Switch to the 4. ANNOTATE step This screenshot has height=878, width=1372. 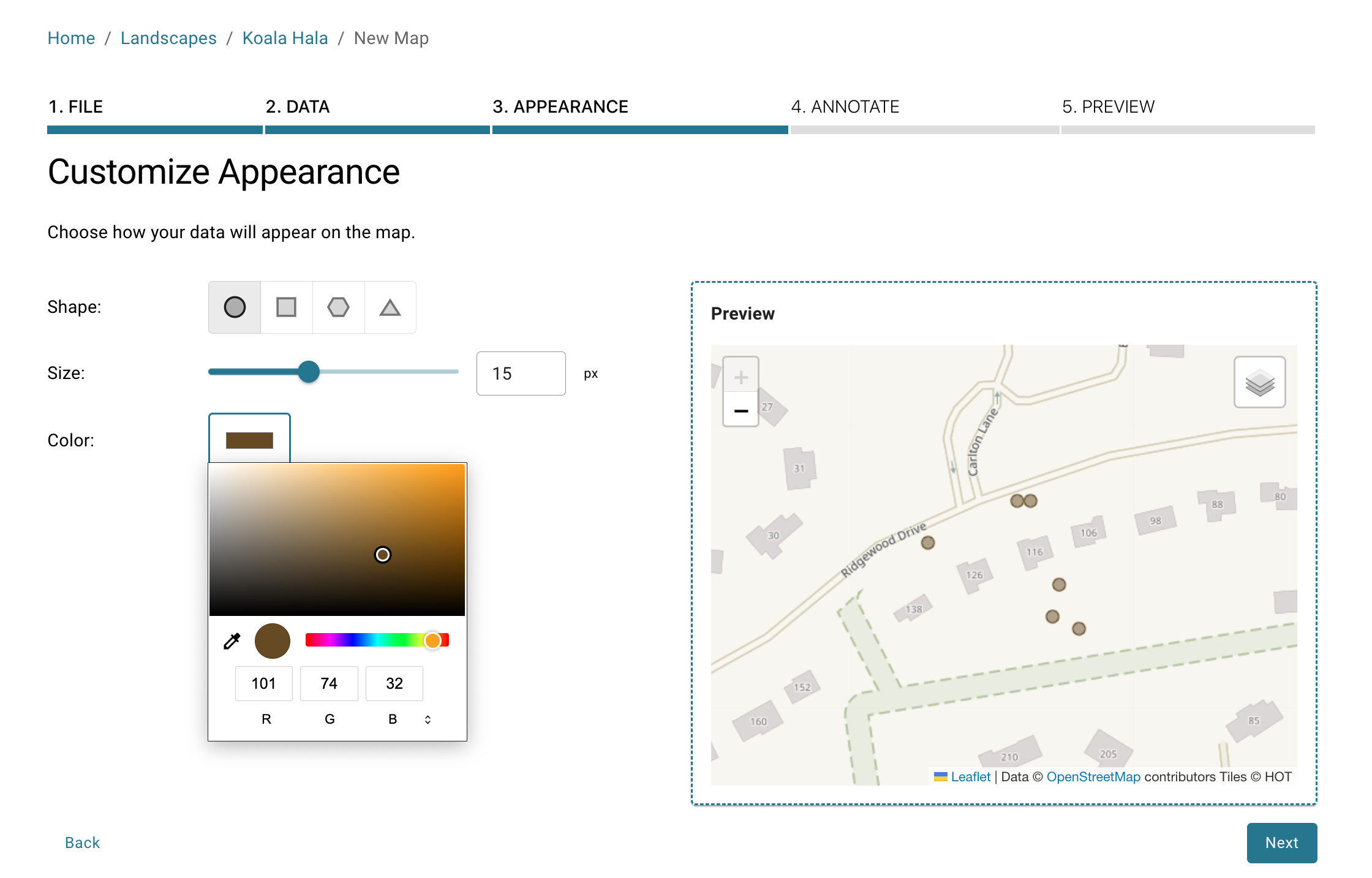pos(846,106)
